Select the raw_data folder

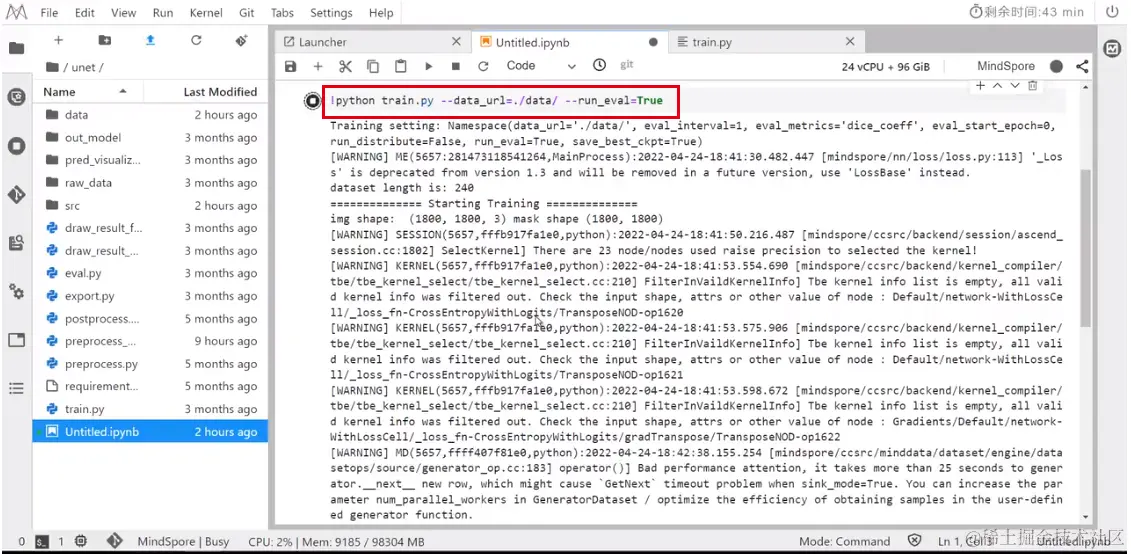click(x=151, y=183)
